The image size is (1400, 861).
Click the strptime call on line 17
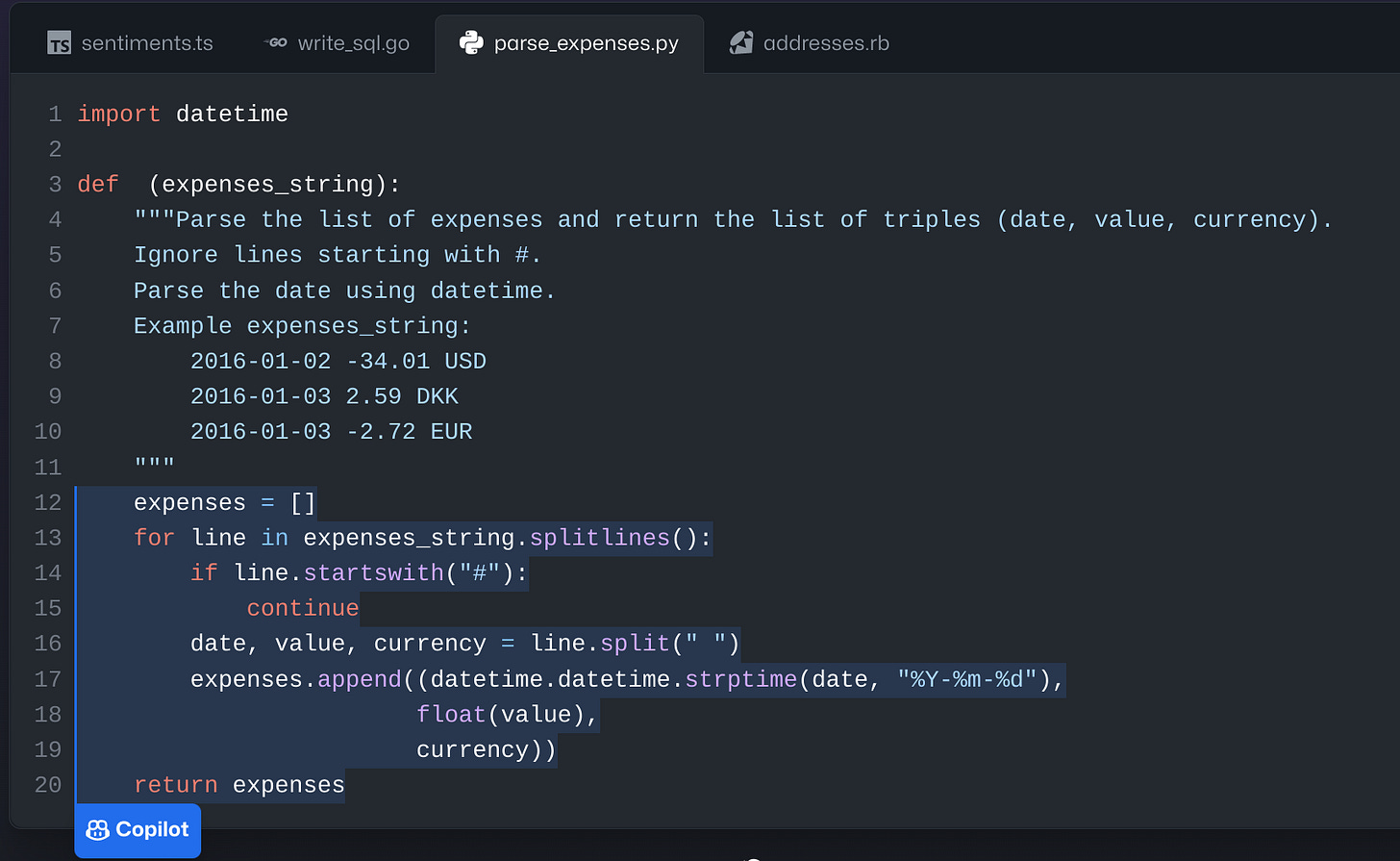741,678
